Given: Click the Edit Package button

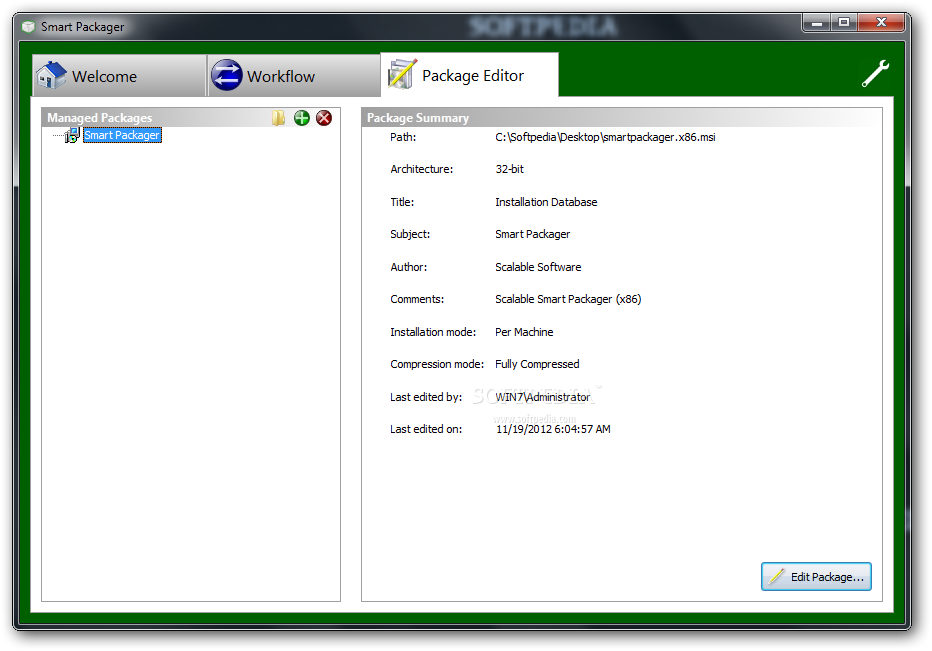Looking at the screenshot, I should 816,577.
